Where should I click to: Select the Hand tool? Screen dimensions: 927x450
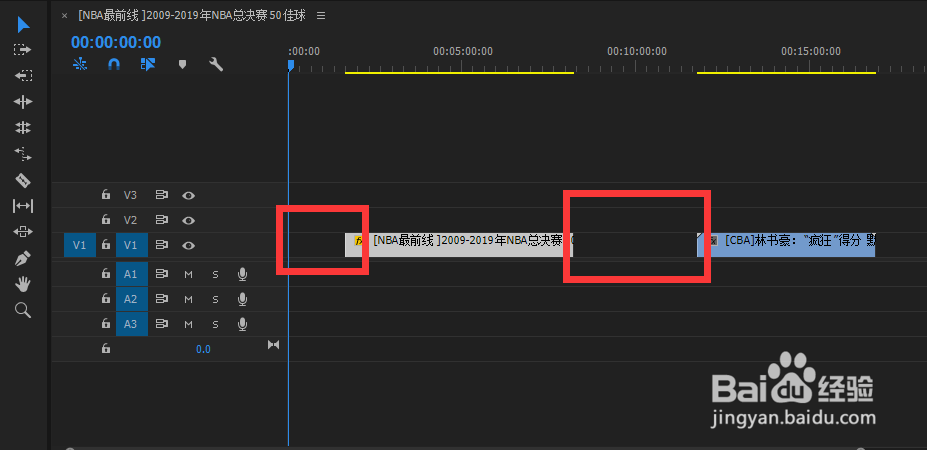click(23, 284)
